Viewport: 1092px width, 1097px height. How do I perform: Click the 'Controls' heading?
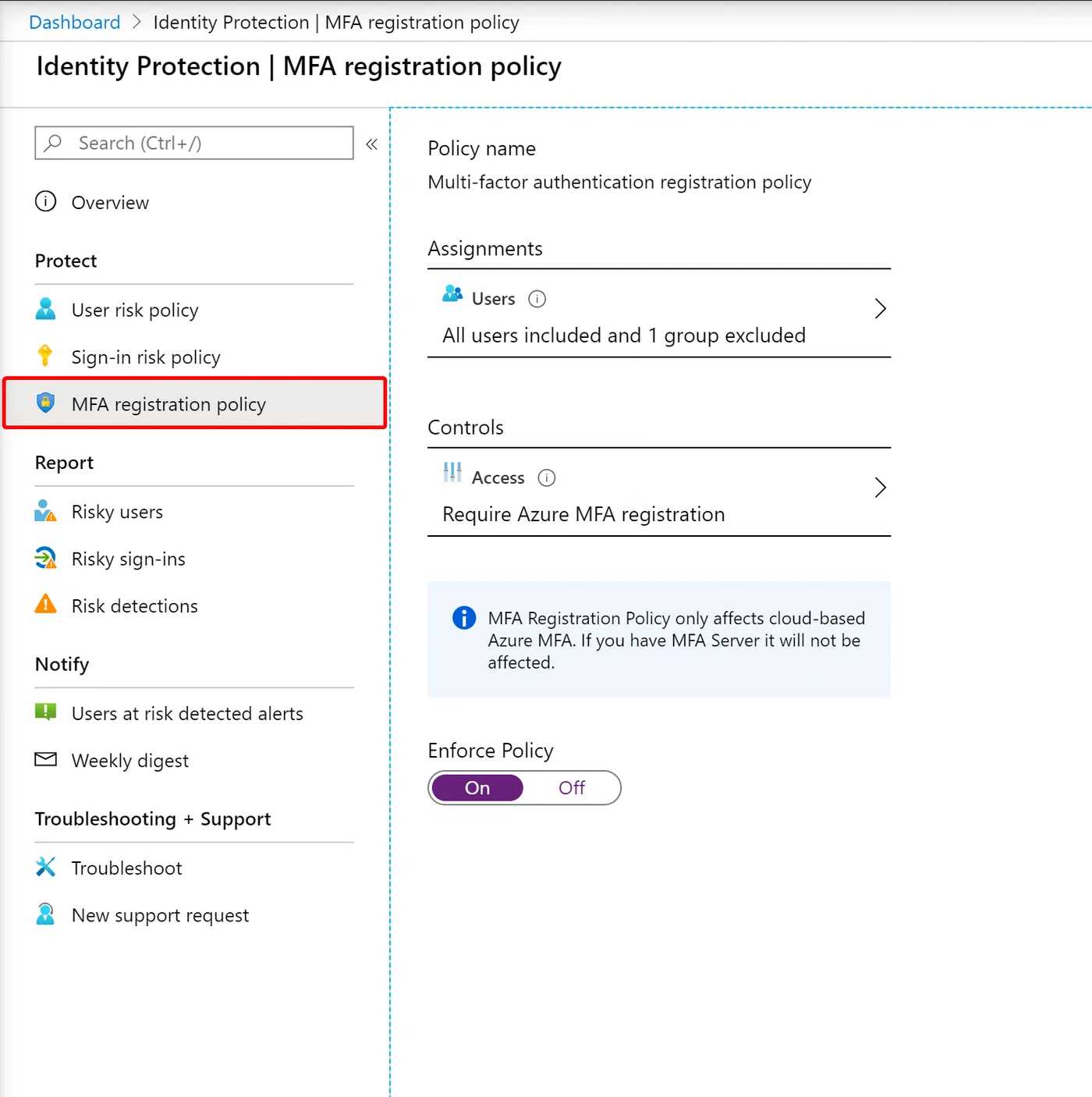466,427
